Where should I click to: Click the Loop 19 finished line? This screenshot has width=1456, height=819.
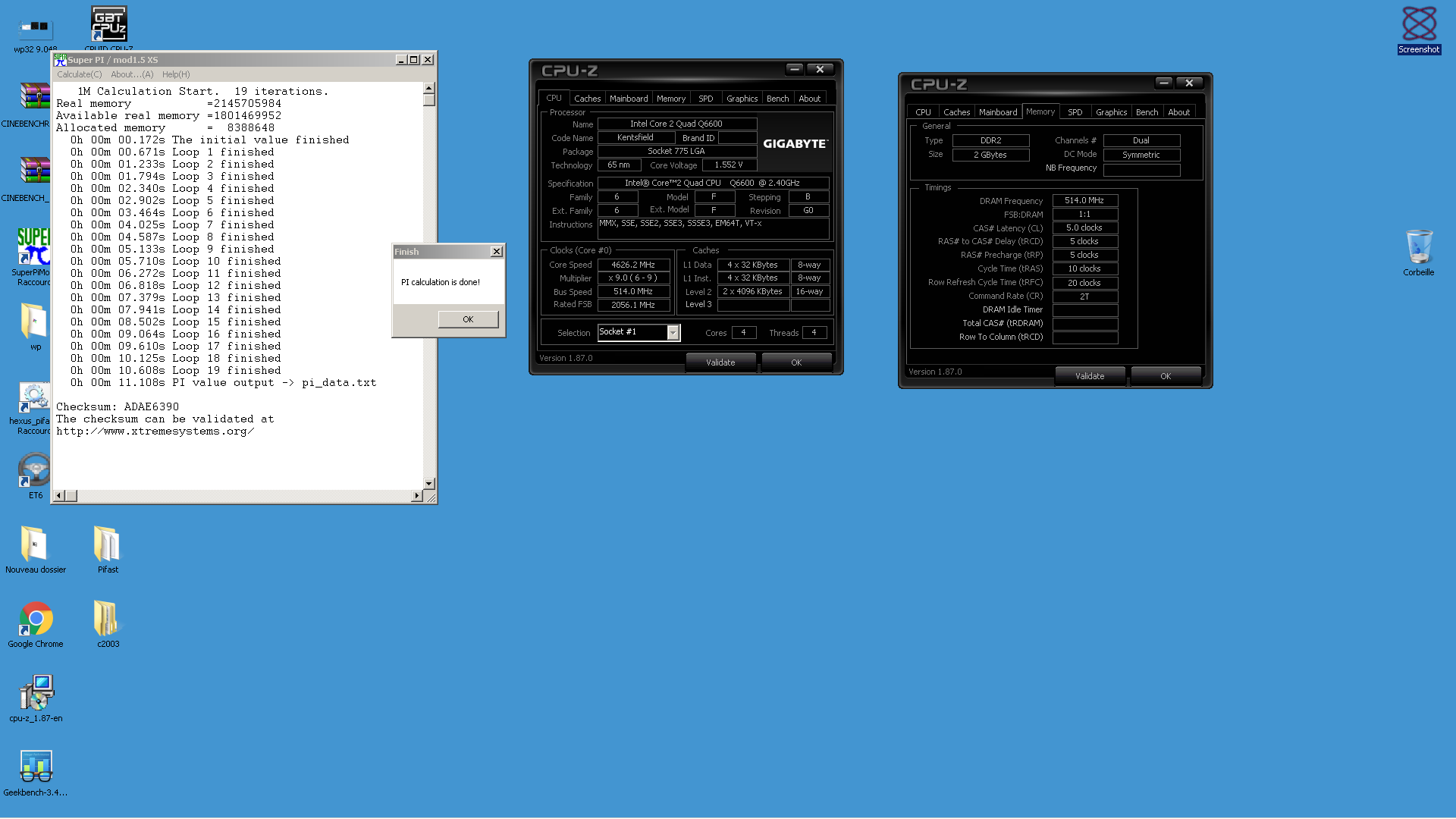(176, 371)
